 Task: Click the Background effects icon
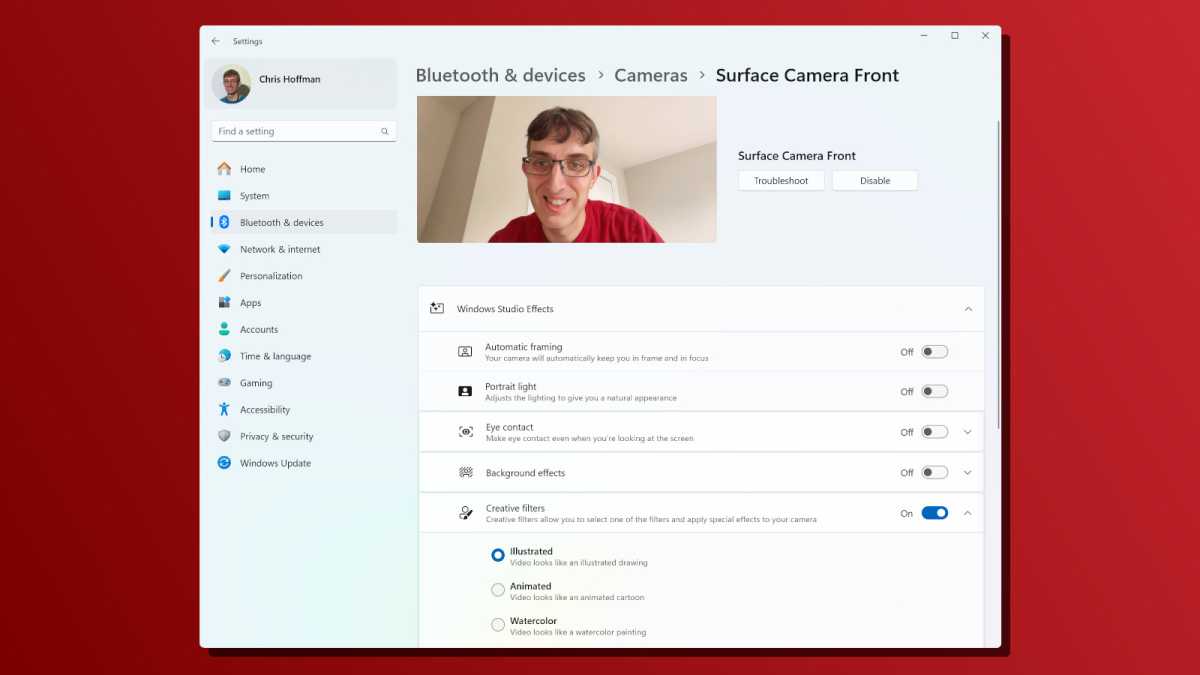(465, 471)
